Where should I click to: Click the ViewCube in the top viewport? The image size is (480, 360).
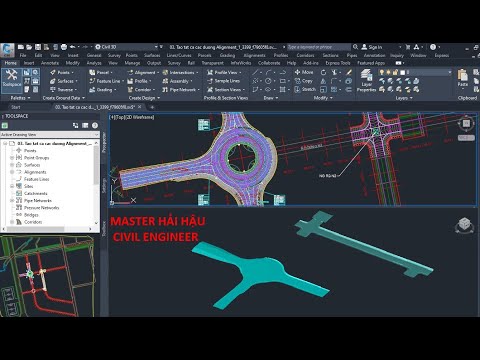click(466, 124)
